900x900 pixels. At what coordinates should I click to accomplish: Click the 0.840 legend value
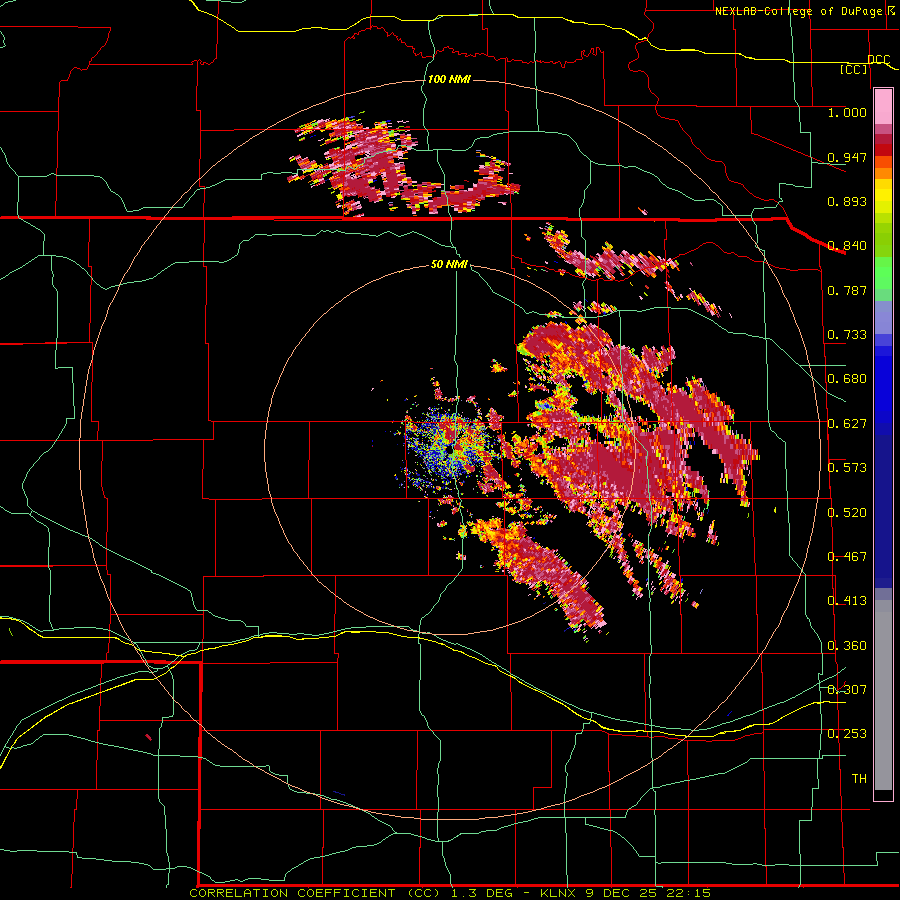(847, 246)
